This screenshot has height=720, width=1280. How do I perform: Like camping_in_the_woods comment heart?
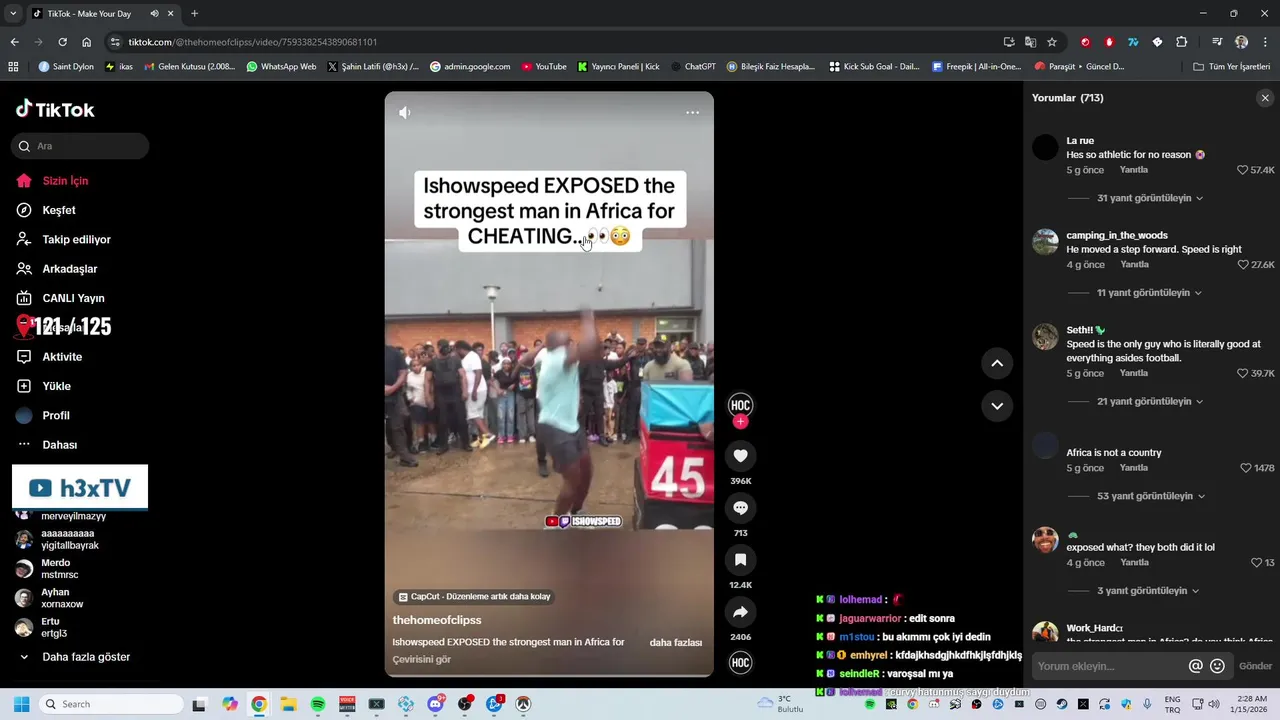(x=1243, y=265)
